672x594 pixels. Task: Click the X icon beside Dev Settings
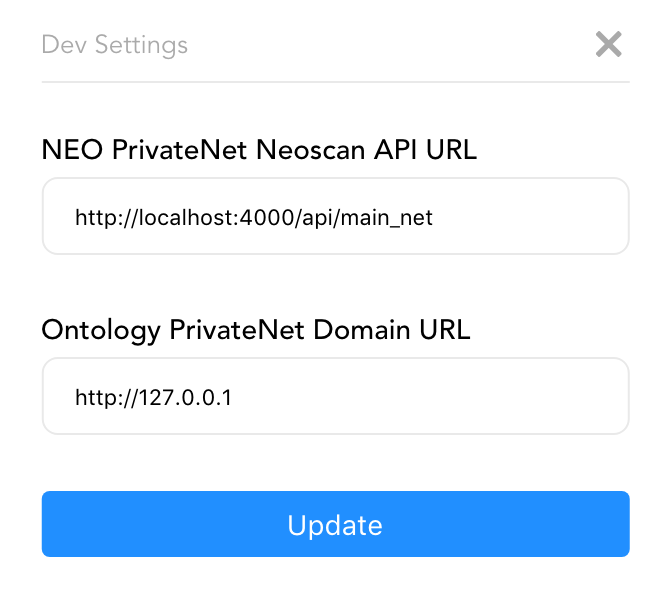608,44
